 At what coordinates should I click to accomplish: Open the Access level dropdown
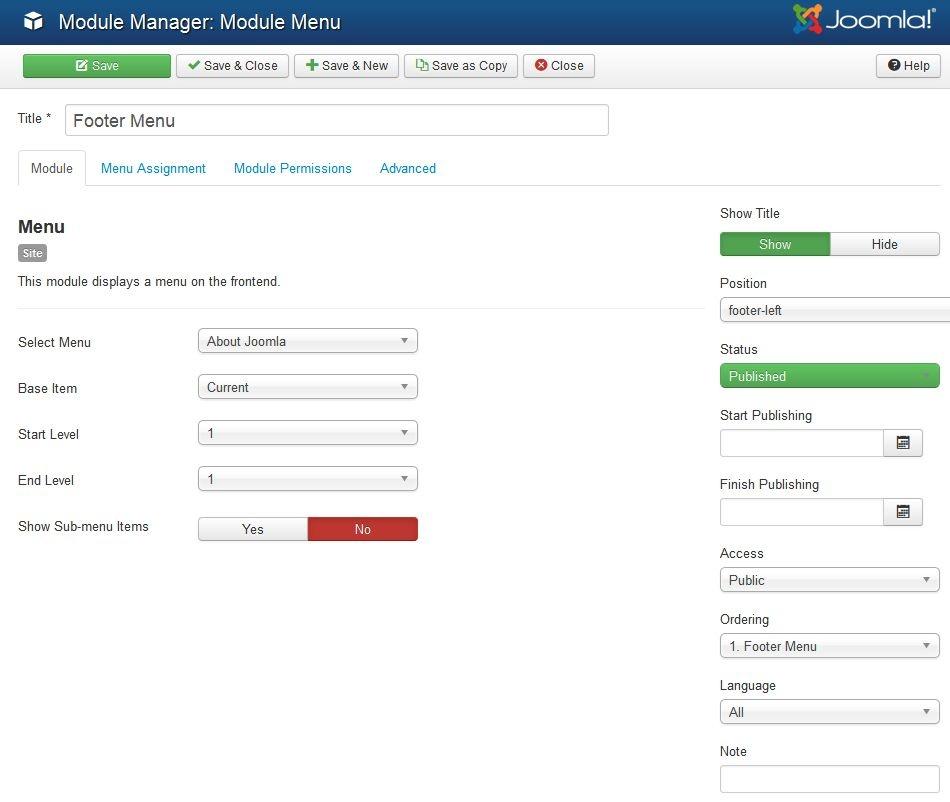829,580
